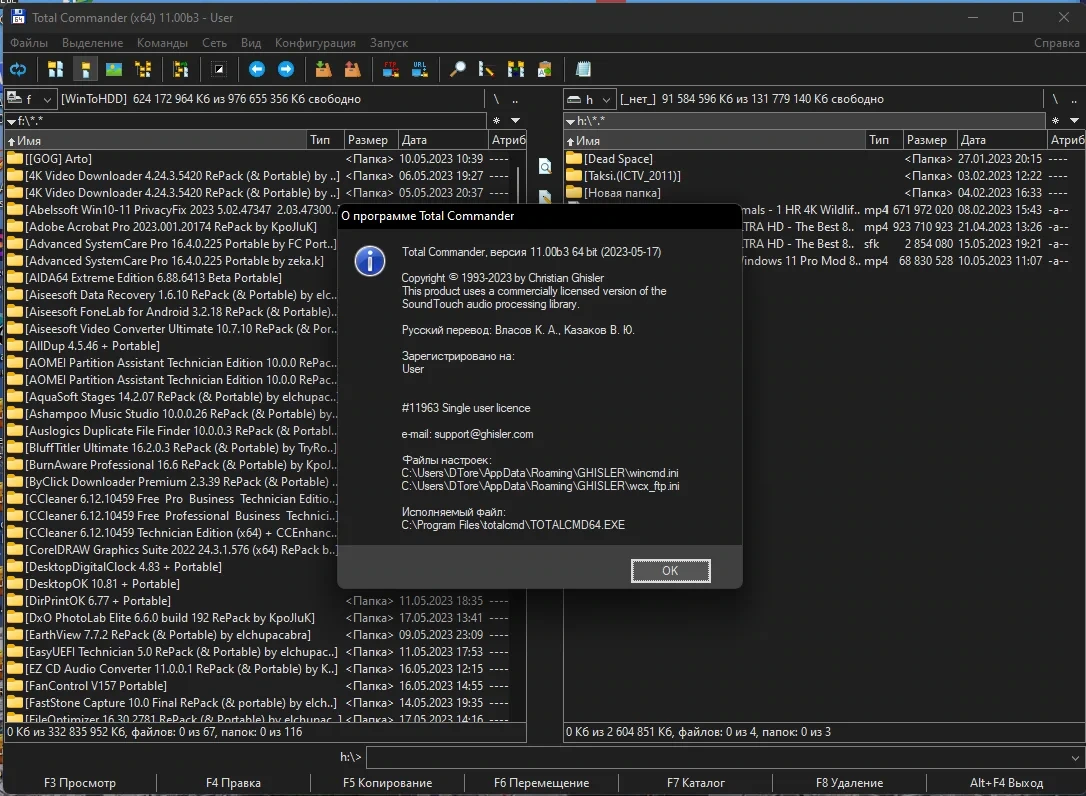Go forward with blue right arrow
The height and width of the screenshot is (796, 1086).
[x=285, y=69]
